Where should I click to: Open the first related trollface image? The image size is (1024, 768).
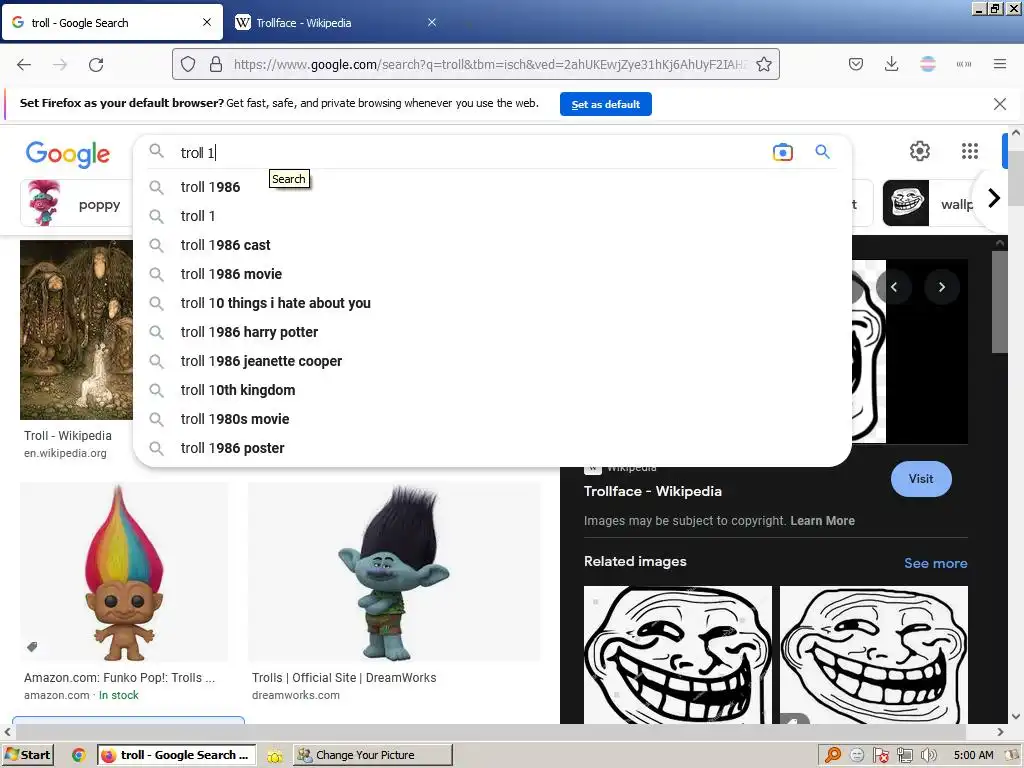point(677,654)
